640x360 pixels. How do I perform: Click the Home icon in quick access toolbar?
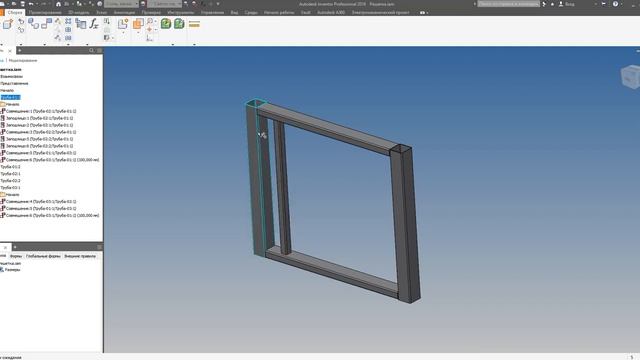(x=58, y=4)
